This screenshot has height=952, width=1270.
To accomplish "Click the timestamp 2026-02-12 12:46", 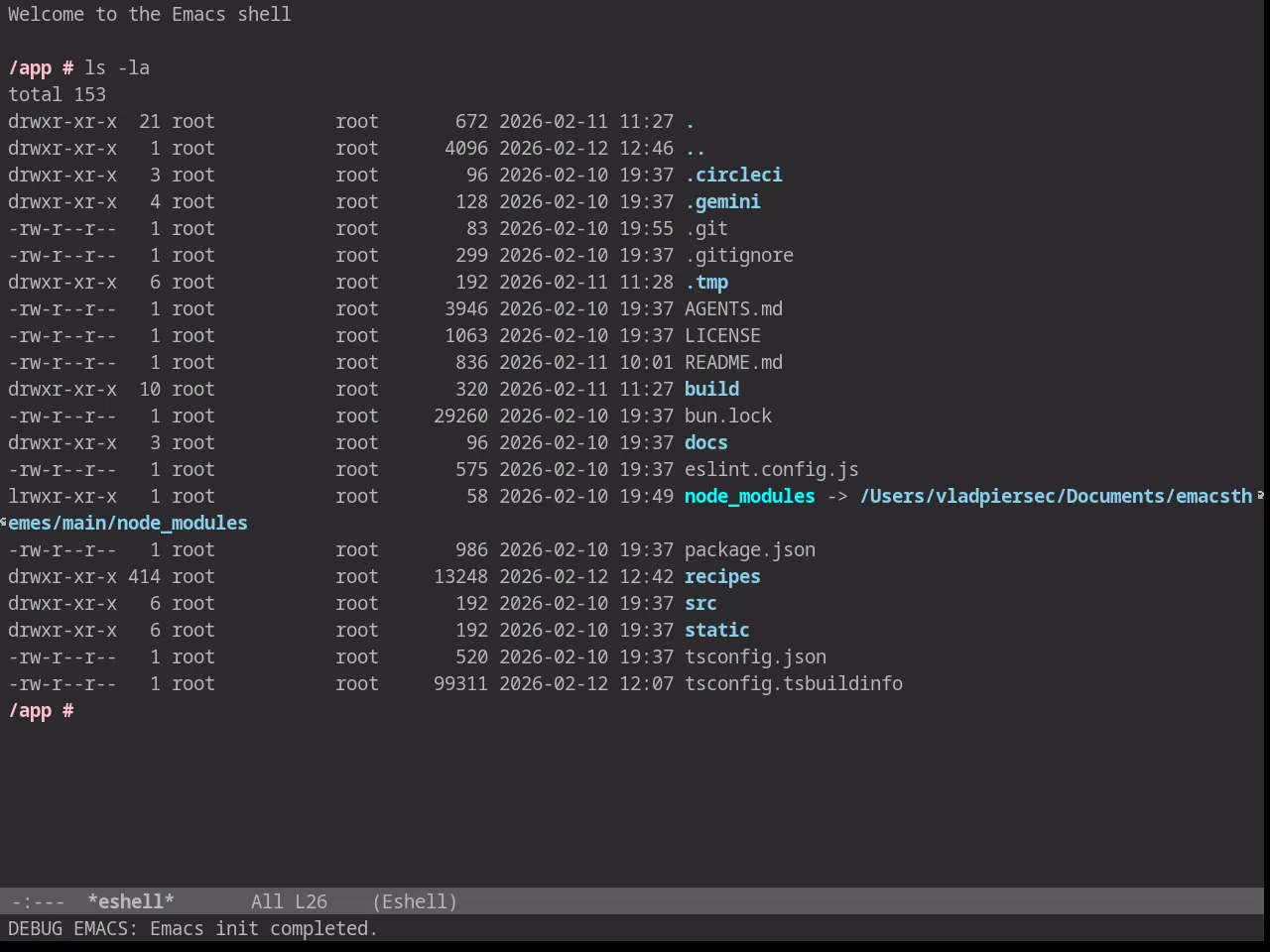I will [x=586, y=148].
